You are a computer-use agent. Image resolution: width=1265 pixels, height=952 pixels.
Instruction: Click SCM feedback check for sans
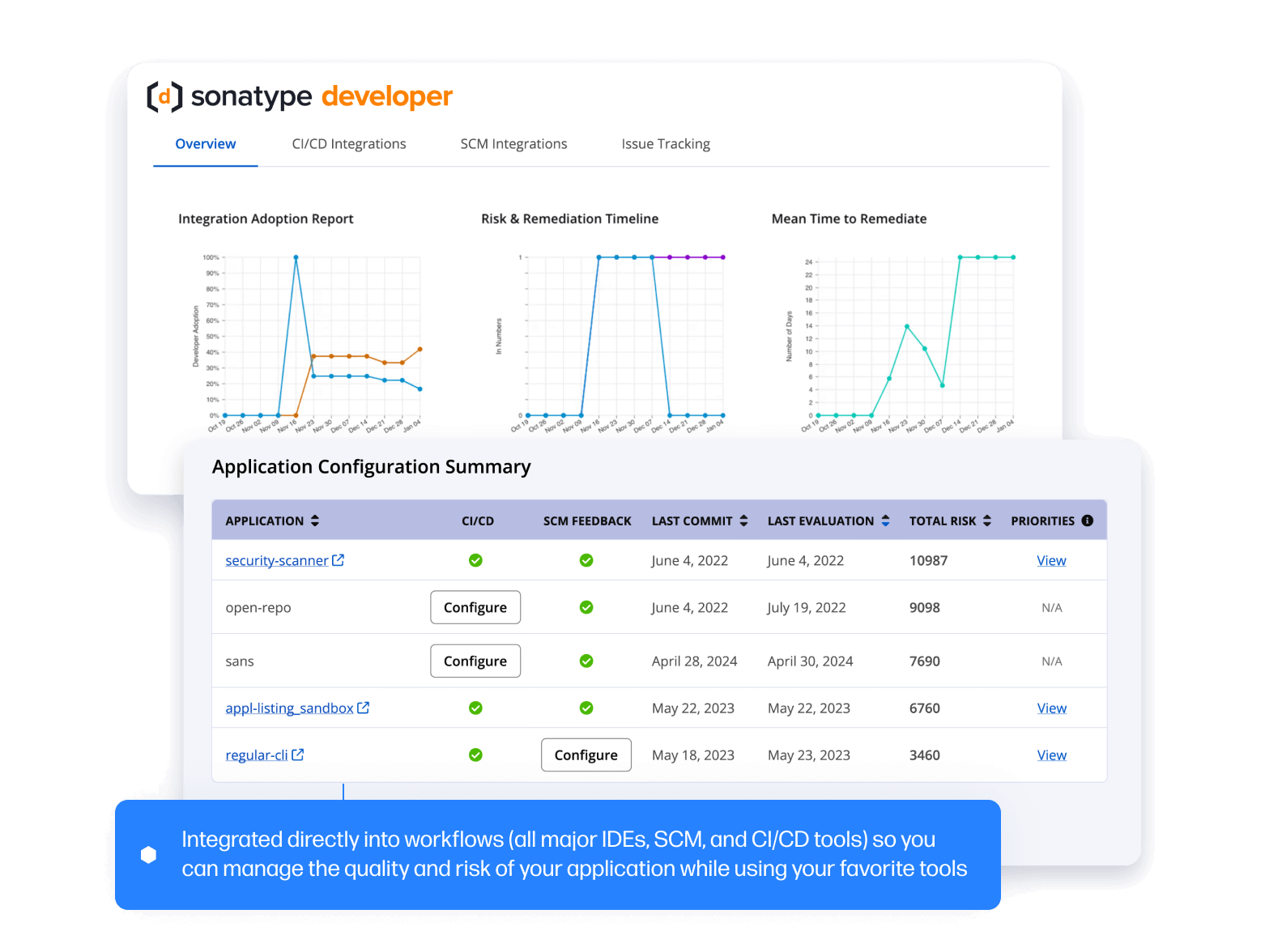pyautogui.click(x=586, y=661)
